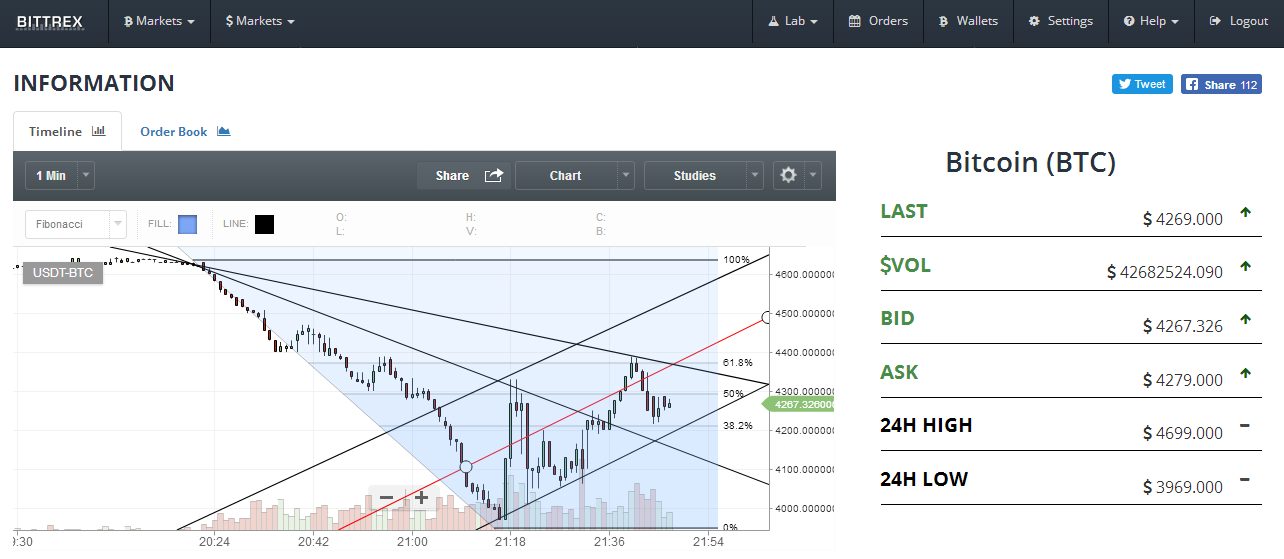The height and width of the screenshot is (559, 1284).
Task: Select the 1 Min interval button
Action: coord(50,176)
